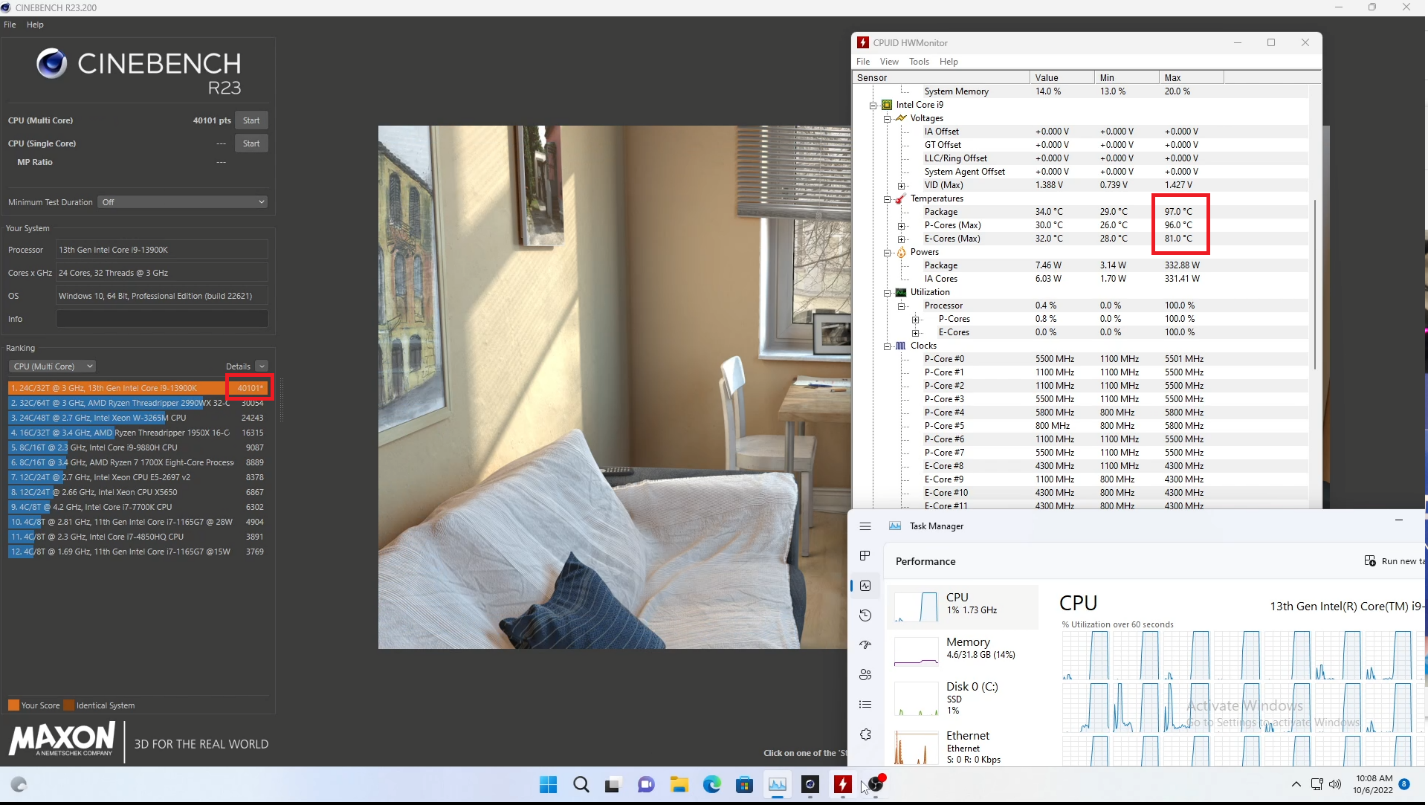Select AMD Ryzen Threadripper 2990WX ranking row
Viewport: 1428px width, 805px height.
137,403
